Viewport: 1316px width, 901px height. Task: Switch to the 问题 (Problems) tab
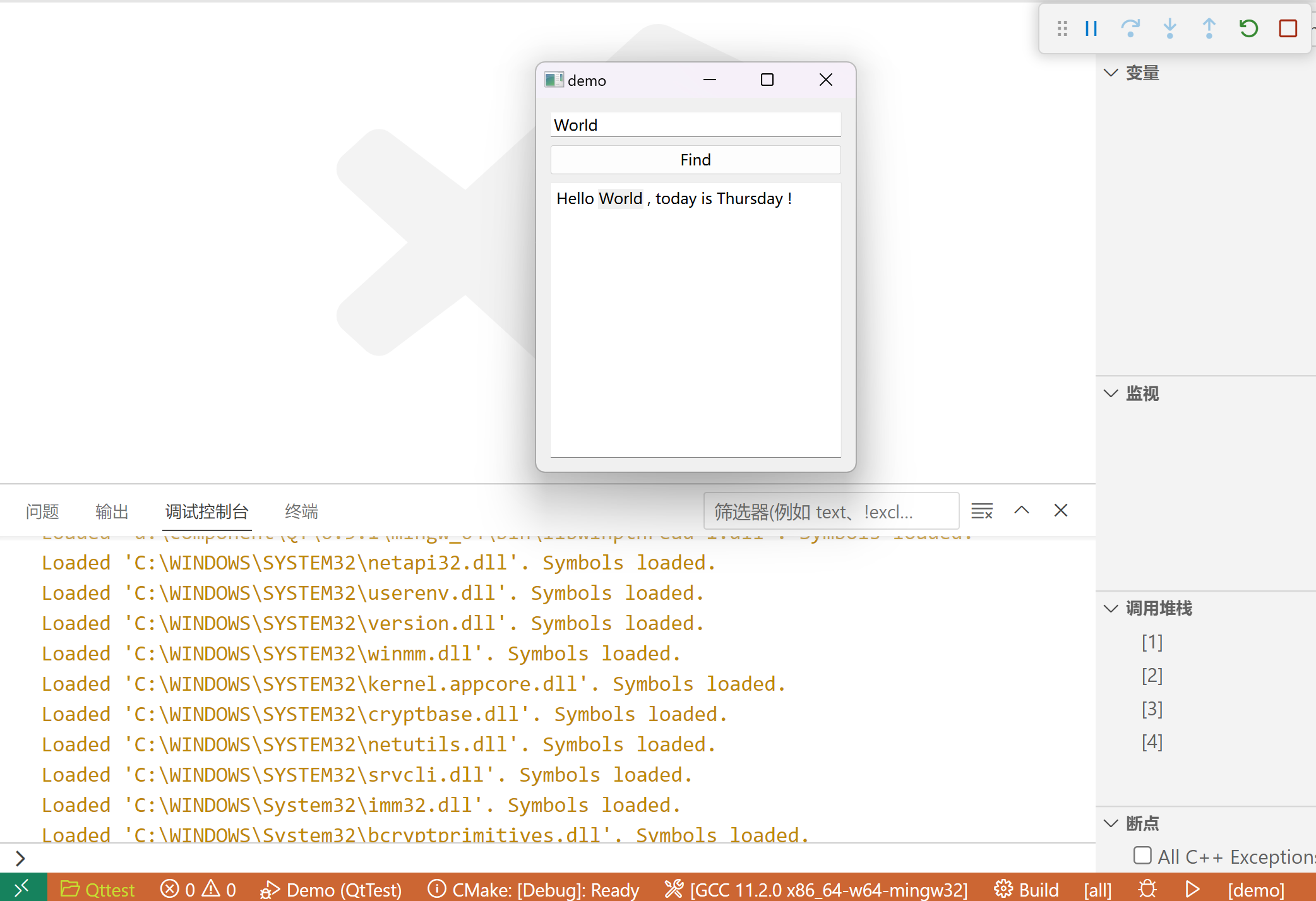[x=42, y=511]
